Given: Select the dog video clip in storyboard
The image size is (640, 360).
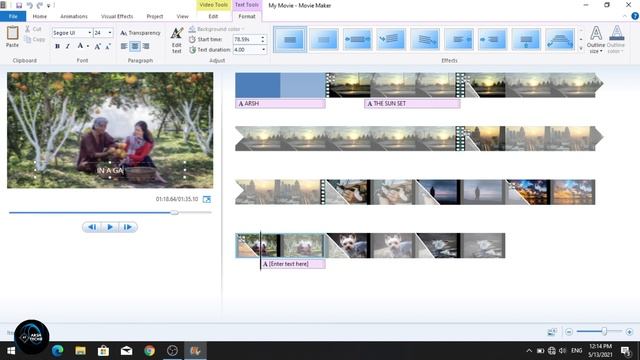Looking at the screenshot, I should pyautogui.click(x=370, y=245).
